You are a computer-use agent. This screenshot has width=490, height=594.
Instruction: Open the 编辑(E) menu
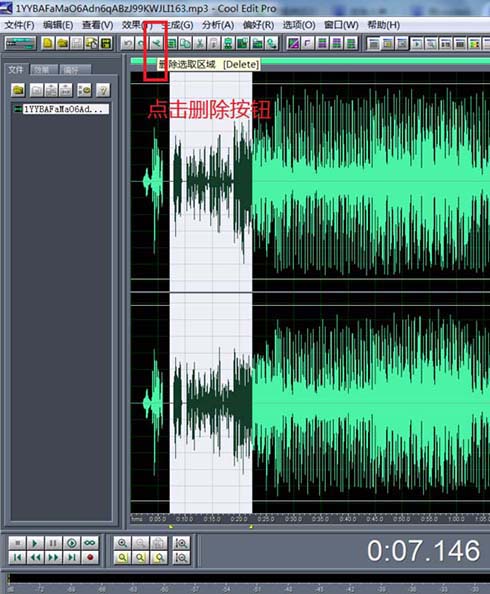[x=58, y=25]
